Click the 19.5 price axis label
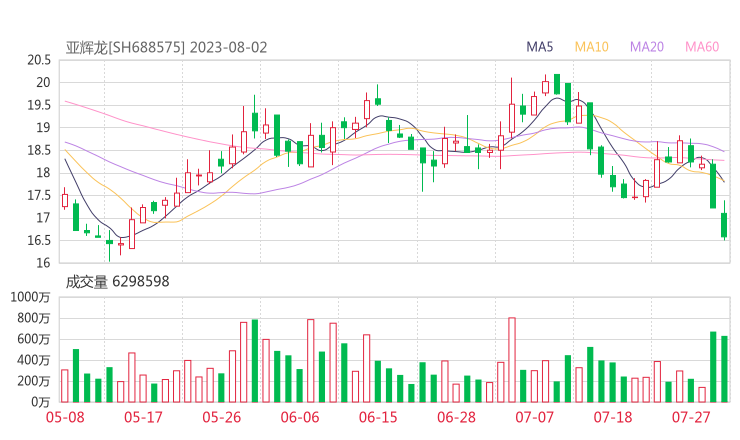740x440 pixels. [x=39, y=105]
